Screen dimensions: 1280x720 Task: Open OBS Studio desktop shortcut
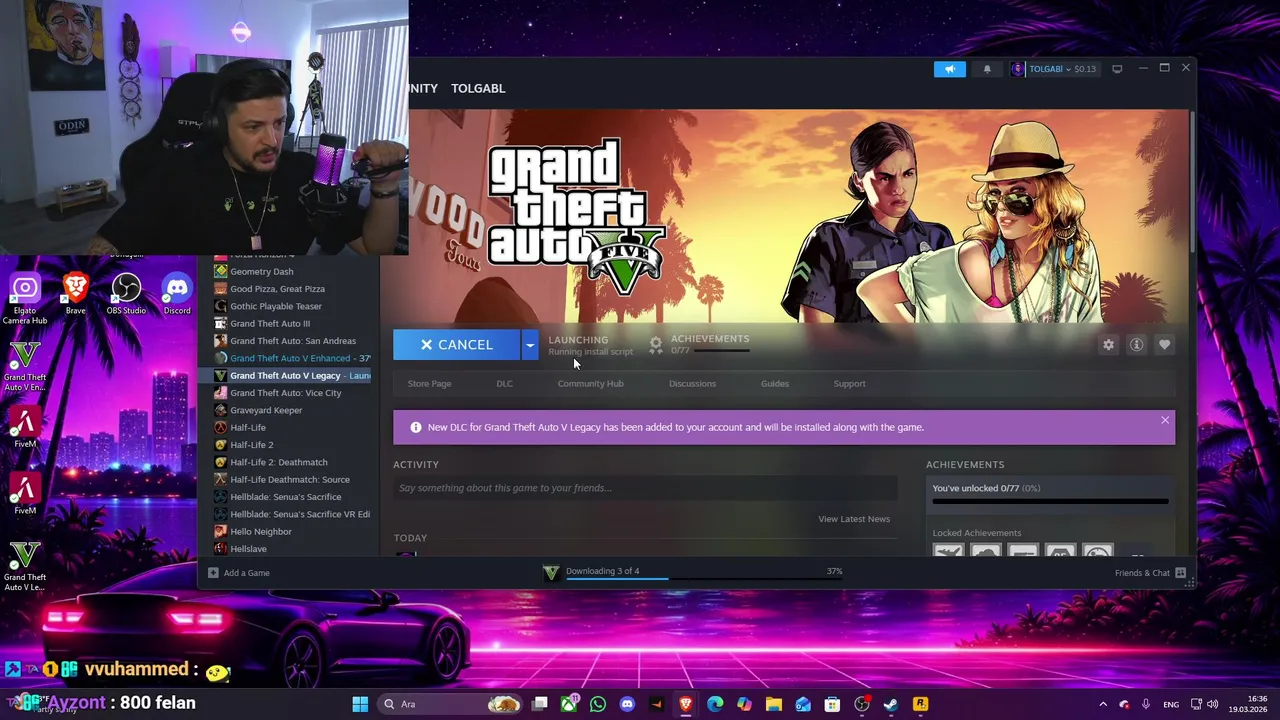point(126,295)
